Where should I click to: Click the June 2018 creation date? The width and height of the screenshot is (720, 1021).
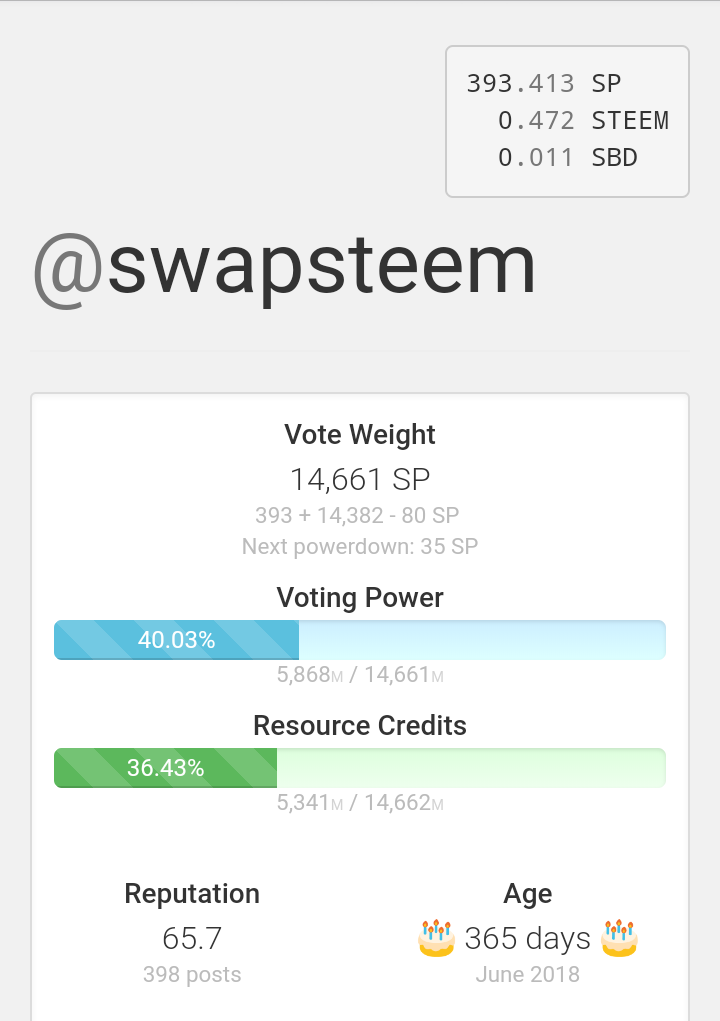(527, 974)
